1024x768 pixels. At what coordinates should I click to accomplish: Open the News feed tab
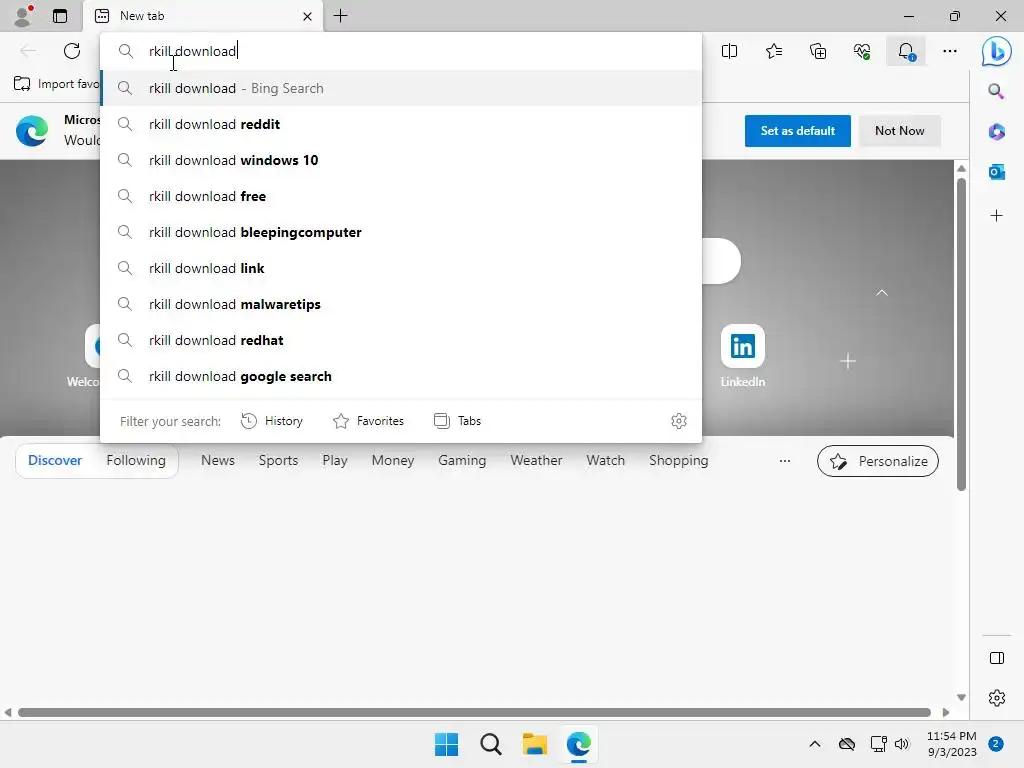point(217,460)
